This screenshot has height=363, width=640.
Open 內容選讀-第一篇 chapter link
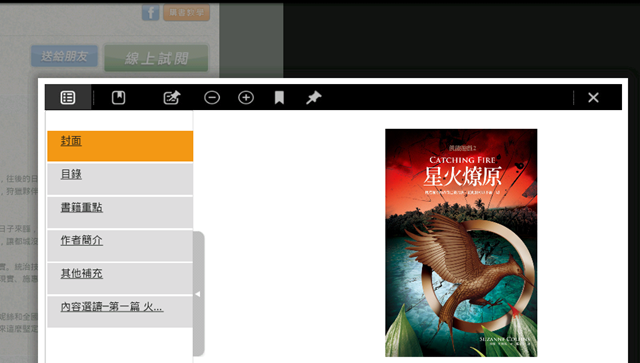tap(120, 312)
